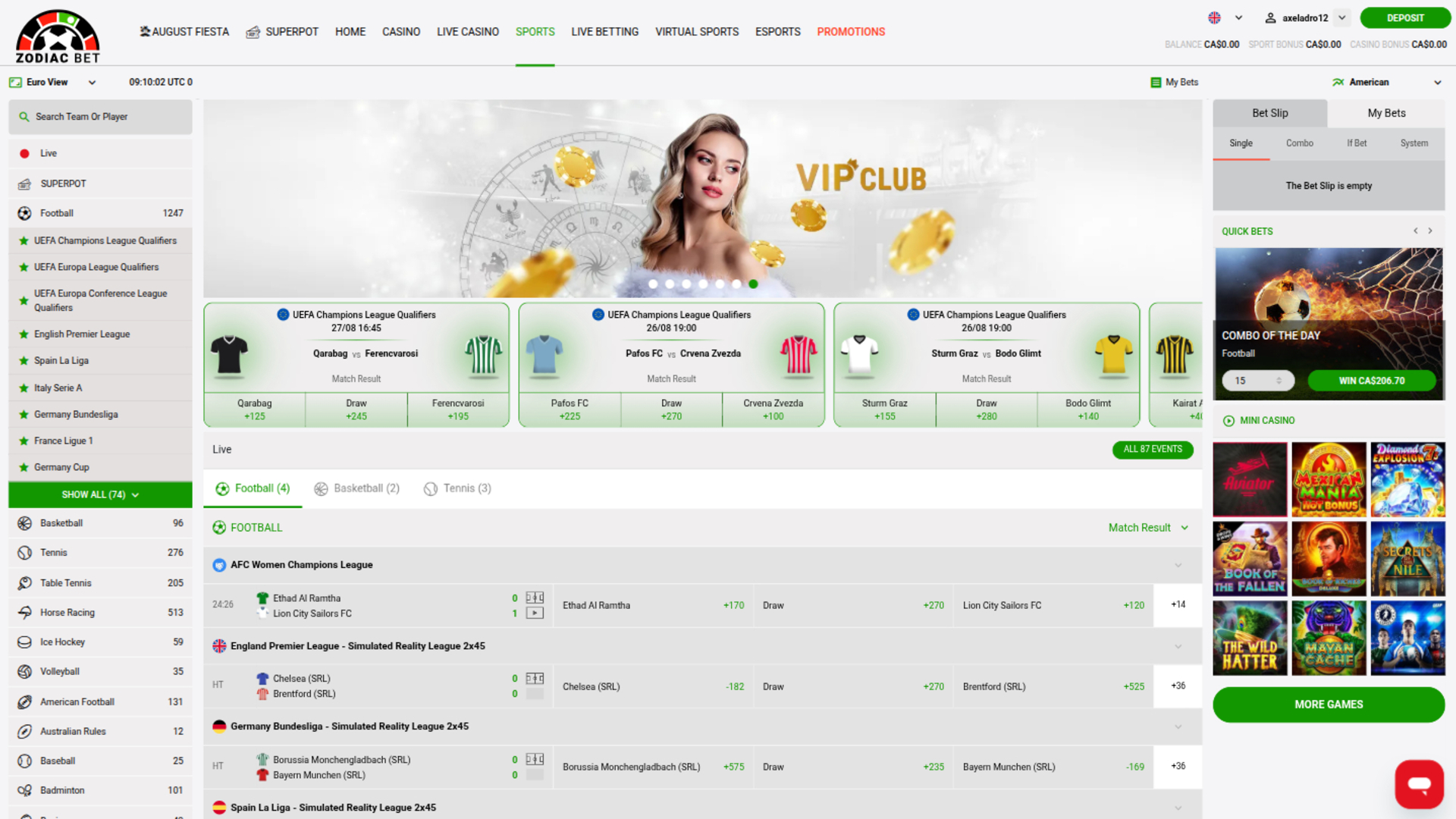Open the PROMOTIONS menu item

[851, 32]
